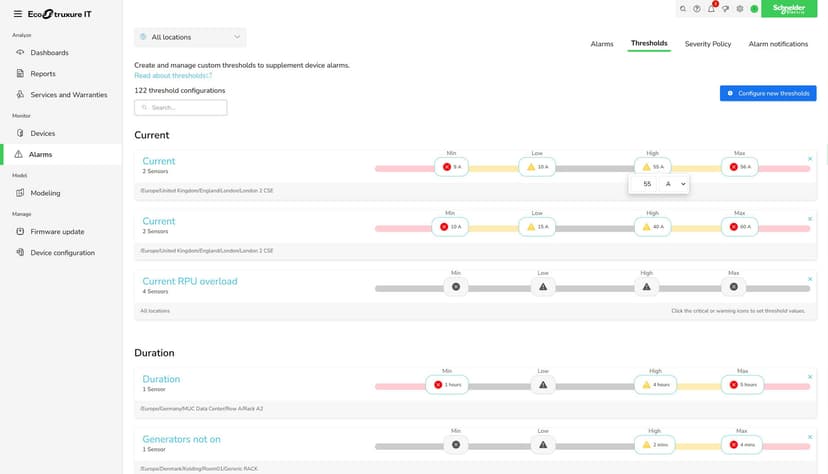Open Device configuration page
The image size is (828, 474).
coord(62,253)
